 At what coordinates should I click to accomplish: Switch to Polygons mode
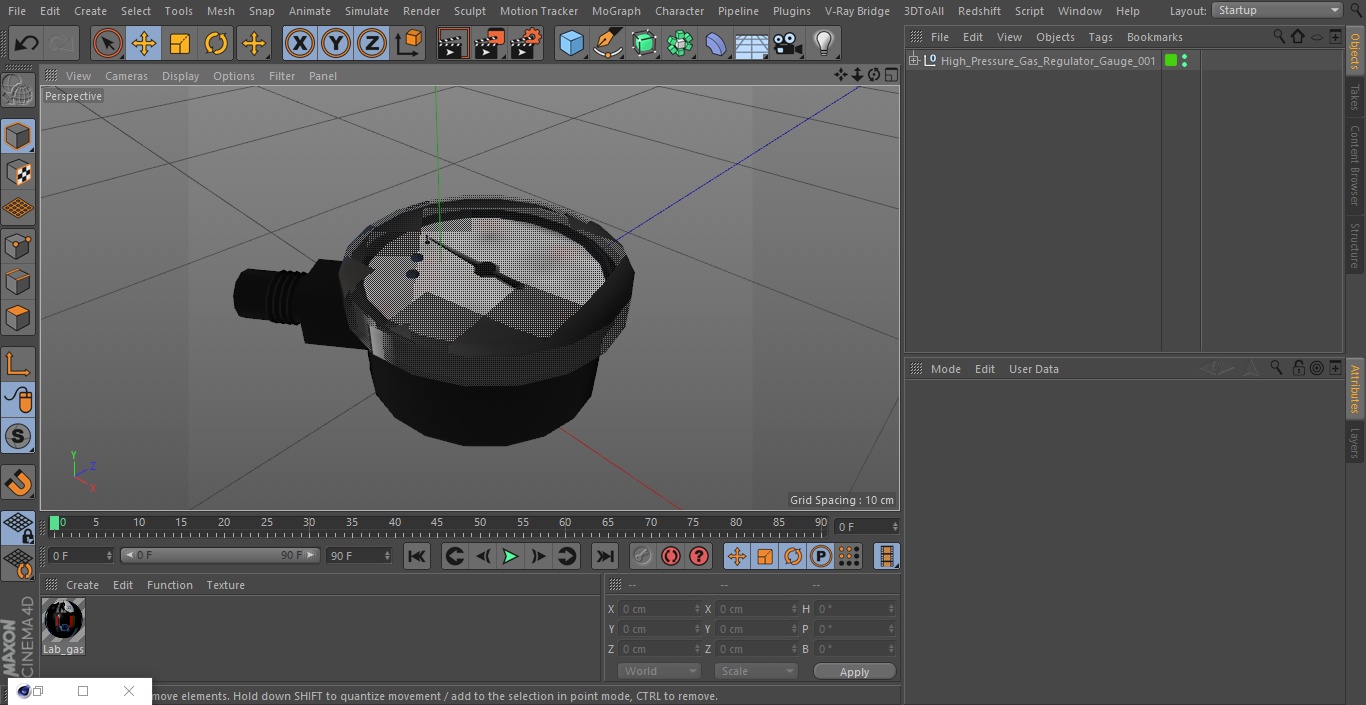[x=18, y=318]
